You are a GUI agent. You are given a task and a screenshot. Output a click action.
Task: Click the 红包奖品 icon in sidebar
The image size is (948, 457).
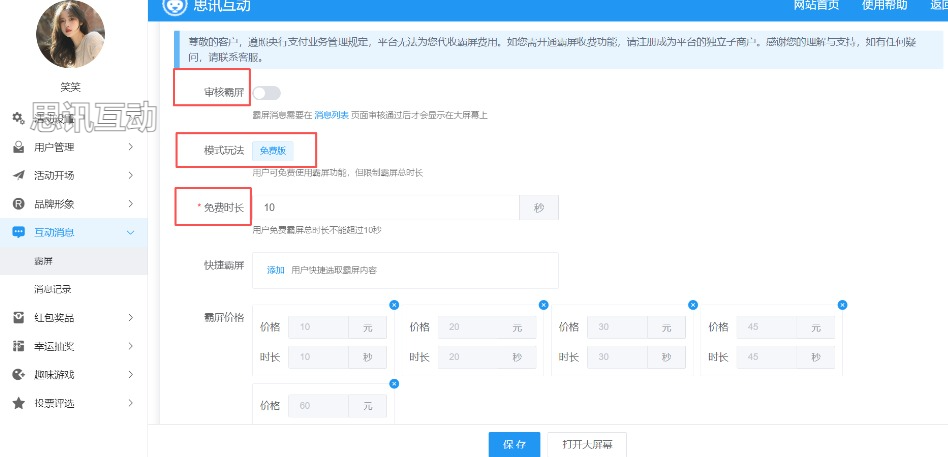pos(18,318)
